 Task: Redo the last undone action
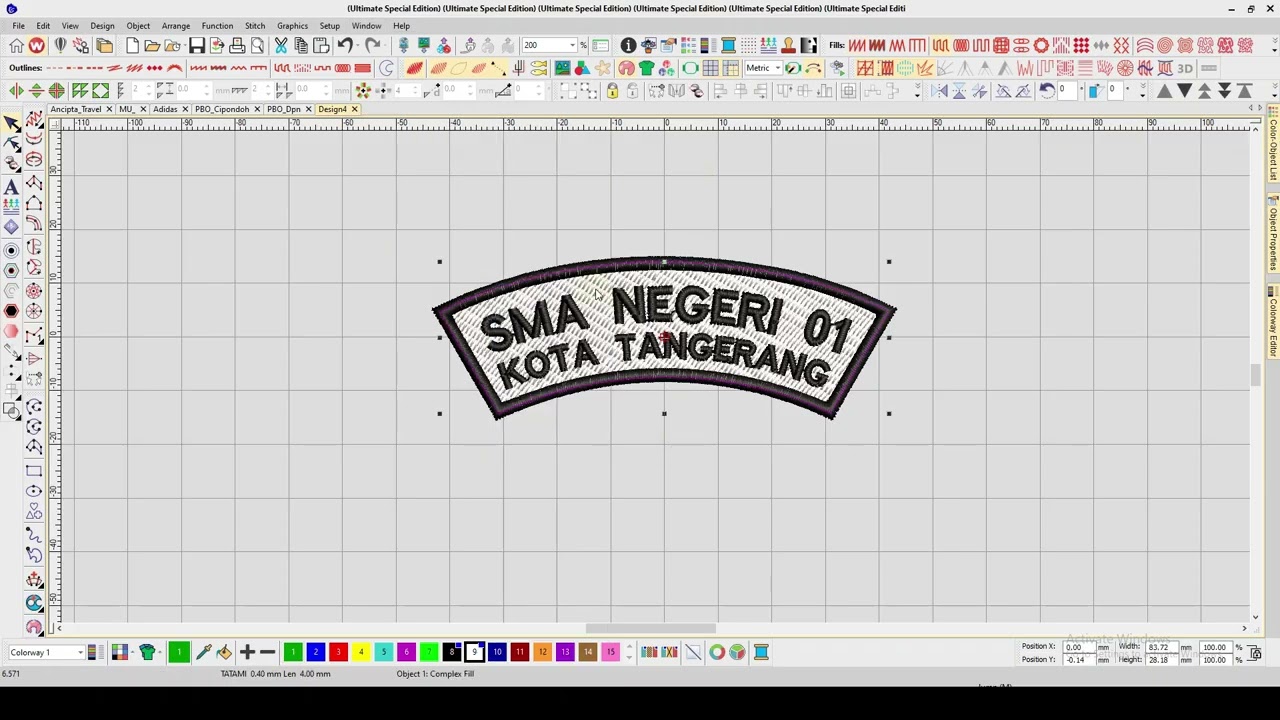point(372,46)
